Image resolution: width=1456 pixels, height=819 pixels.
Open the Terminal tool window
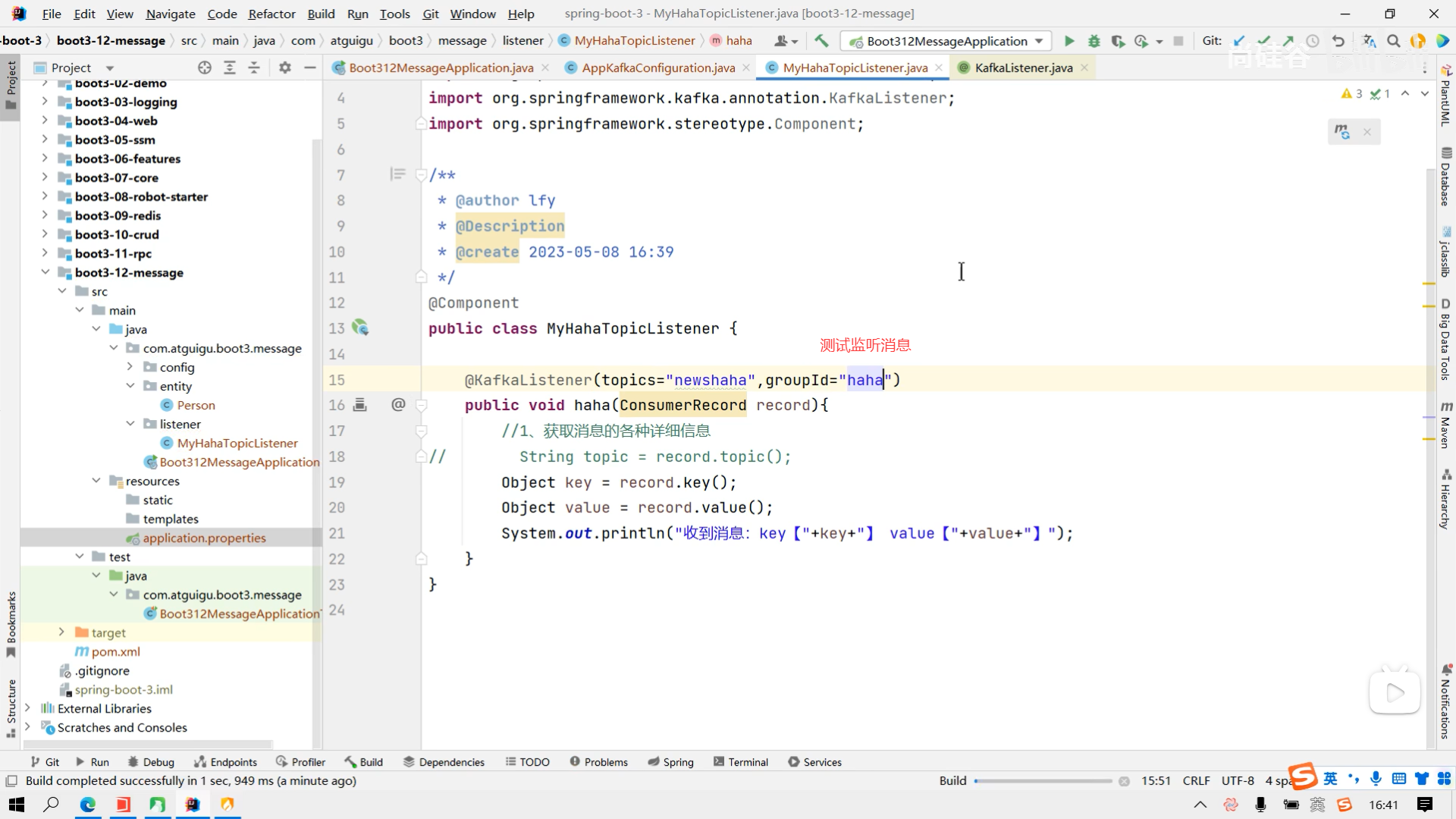(740, 761)
